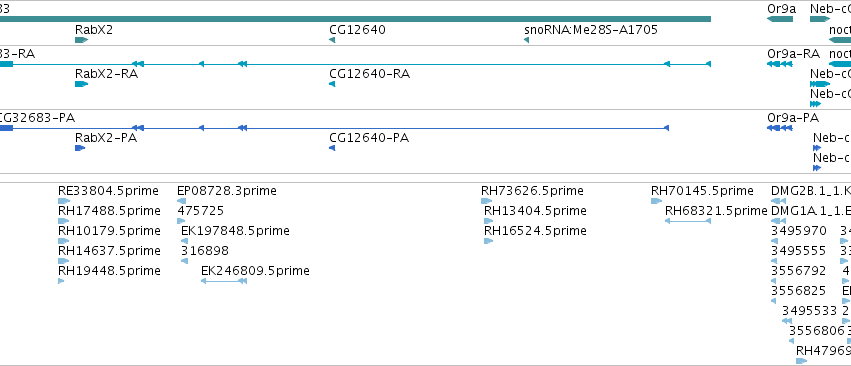Select the CG12640-PA protein glyph

332,148
